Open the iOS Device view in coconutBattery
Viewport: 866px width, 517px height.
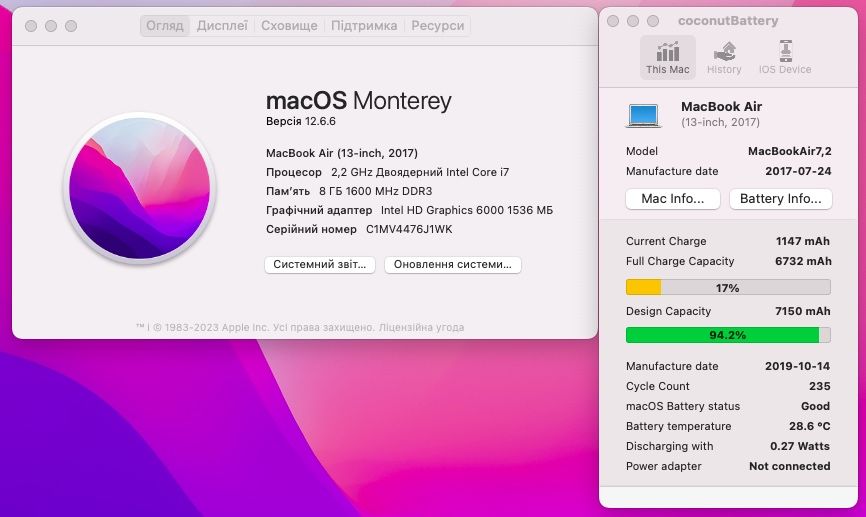pyautogui.click(x=785, y=58)
